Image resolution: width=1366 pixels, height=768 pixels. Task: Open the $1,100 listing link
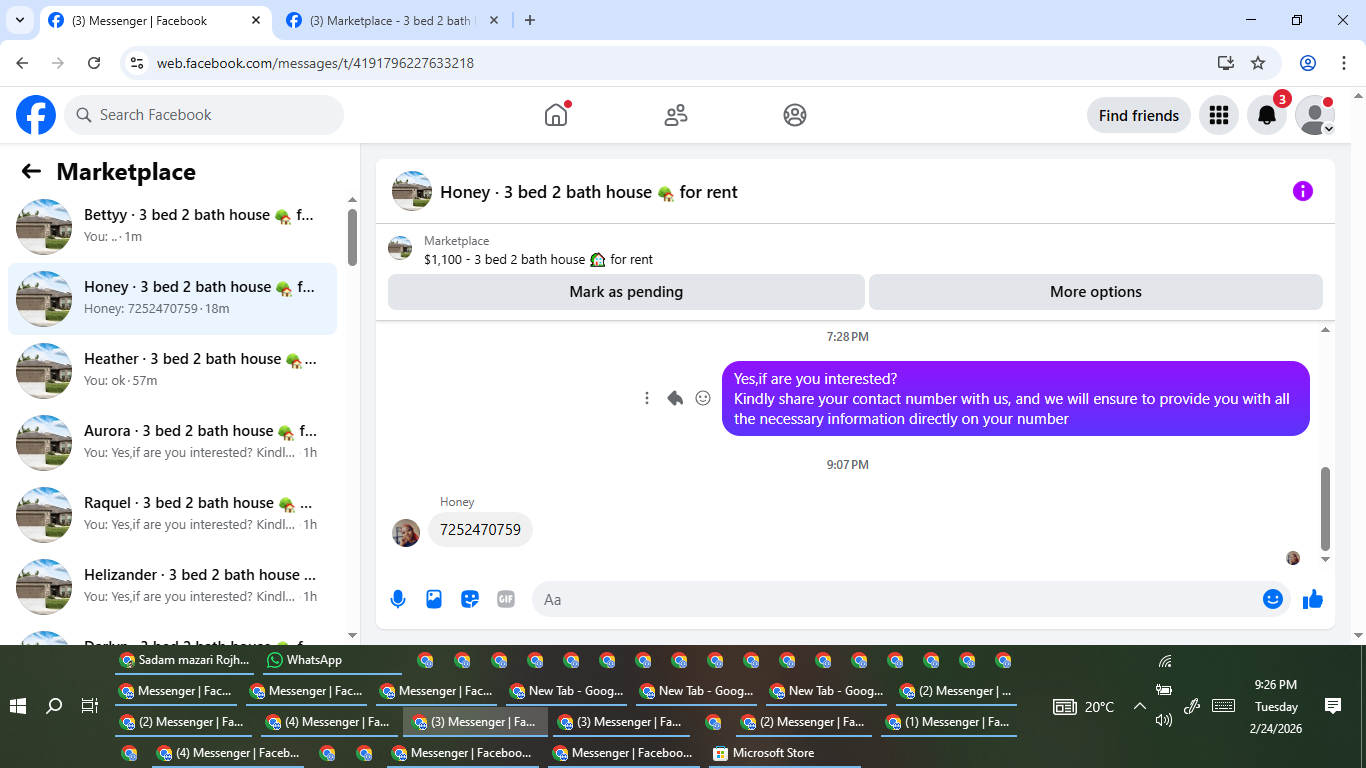pos(538,259)
